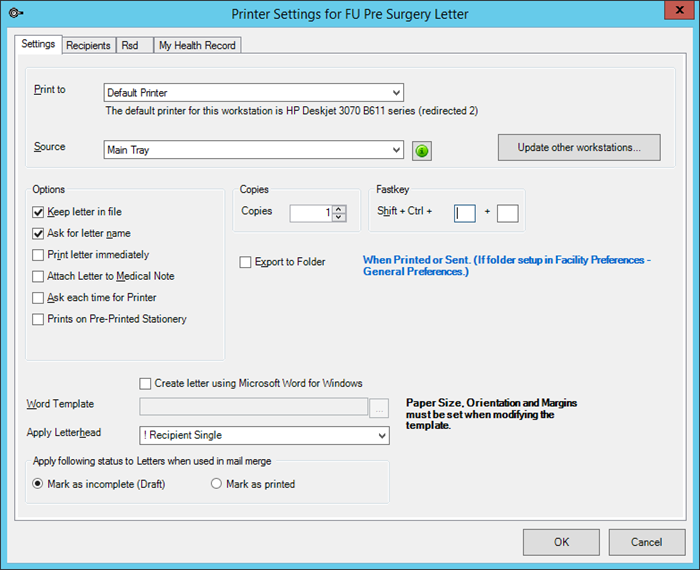Click the first Fastkey input box
The width and height of the screenshot is (700, 570).
click(465, 213)
